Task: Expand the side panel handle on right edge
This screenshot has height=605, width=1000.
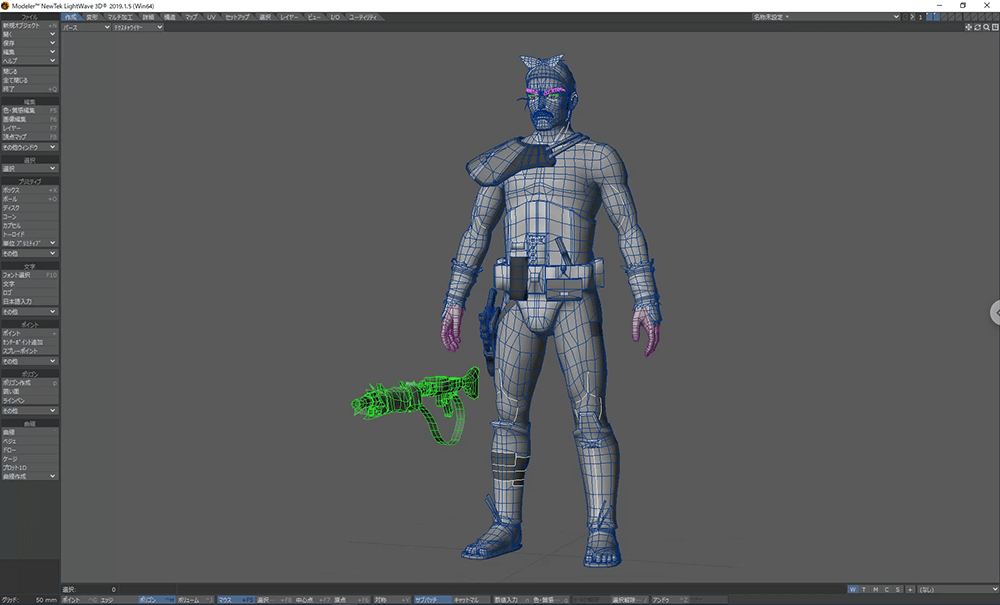Action: coord(995,312)
